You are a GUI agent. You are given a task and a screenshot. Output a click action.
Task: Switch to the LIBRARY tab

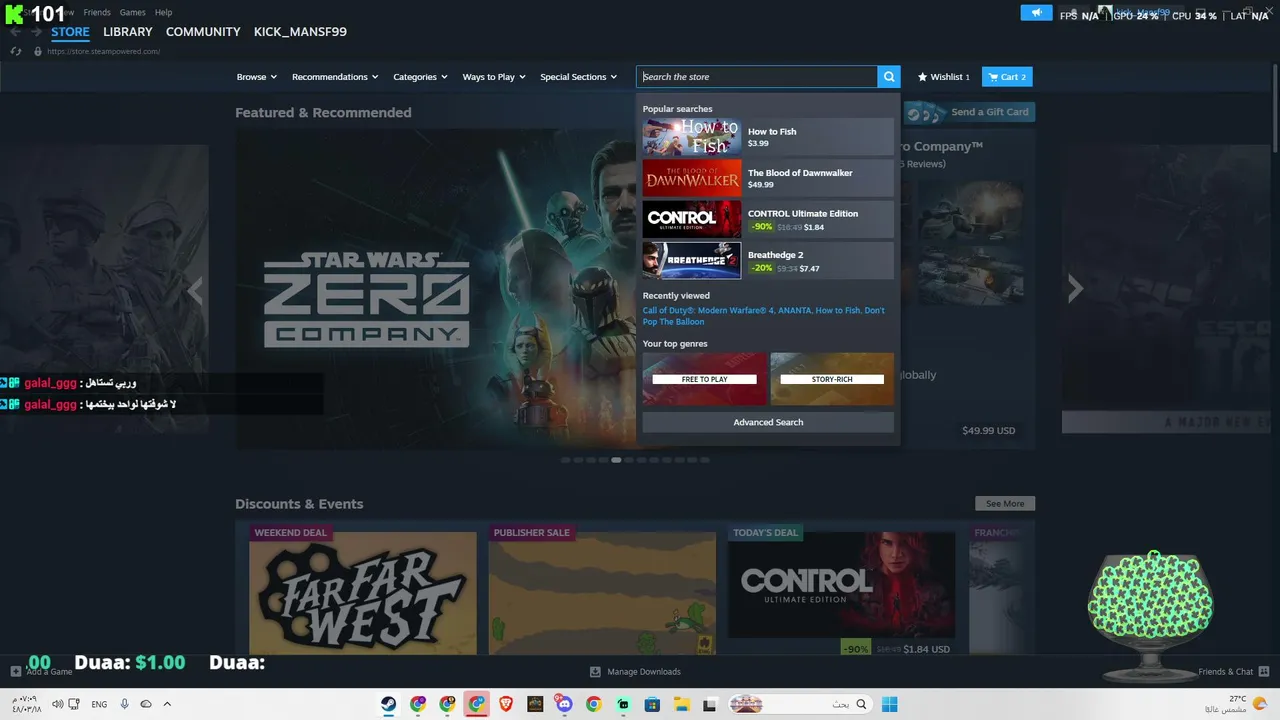click(x=128, y=32)
